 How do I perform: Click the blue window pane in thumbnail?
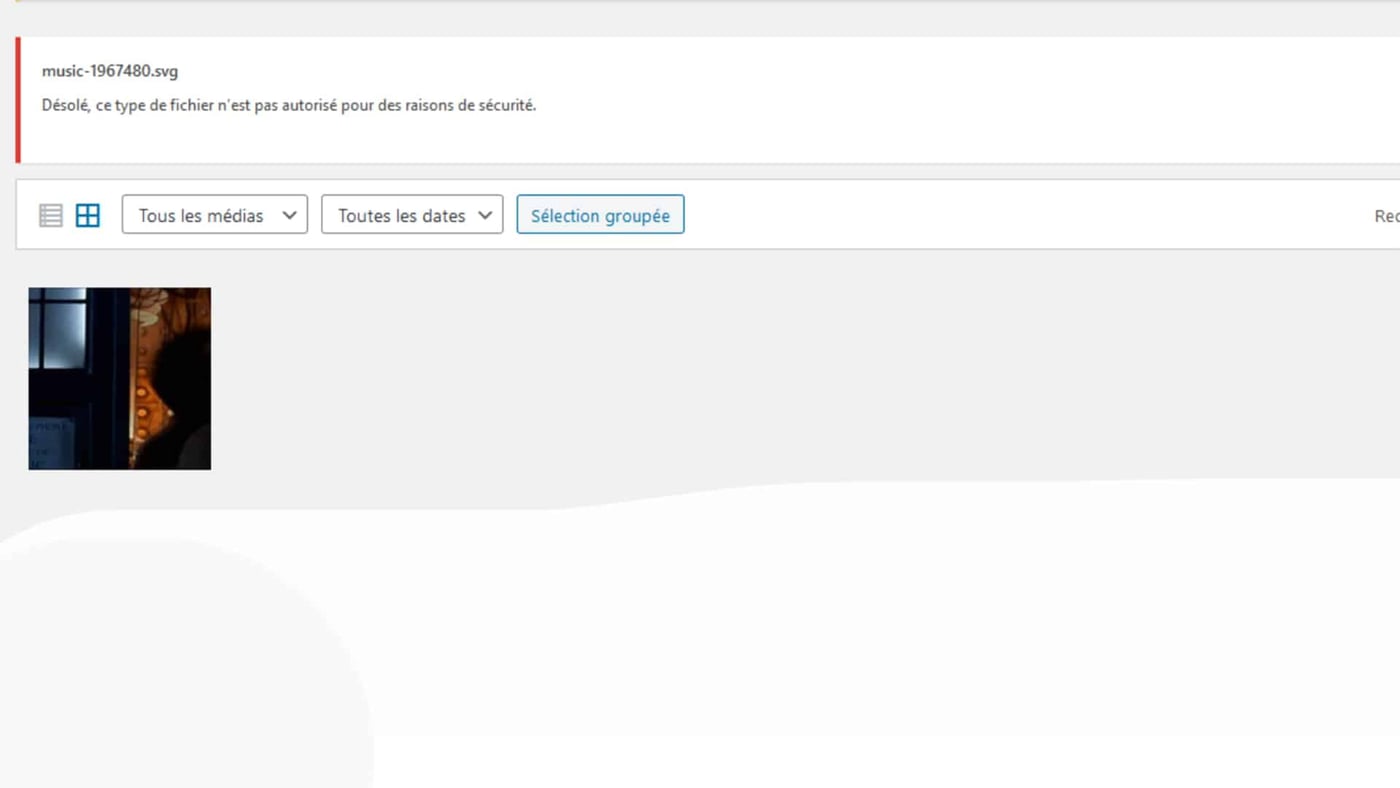63,335
